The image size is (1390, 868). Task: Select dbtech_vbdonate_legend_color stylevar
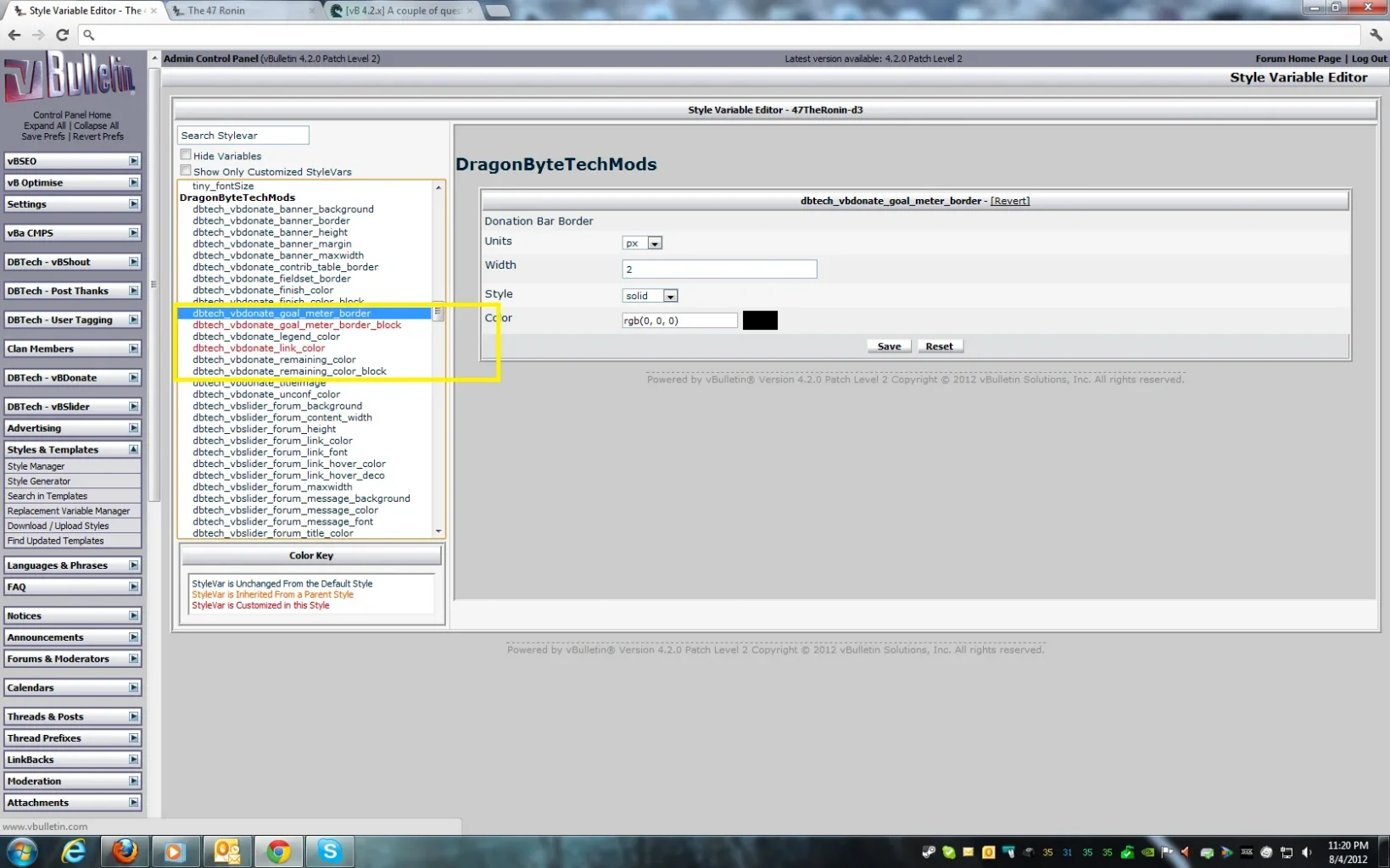click(266, 337)
